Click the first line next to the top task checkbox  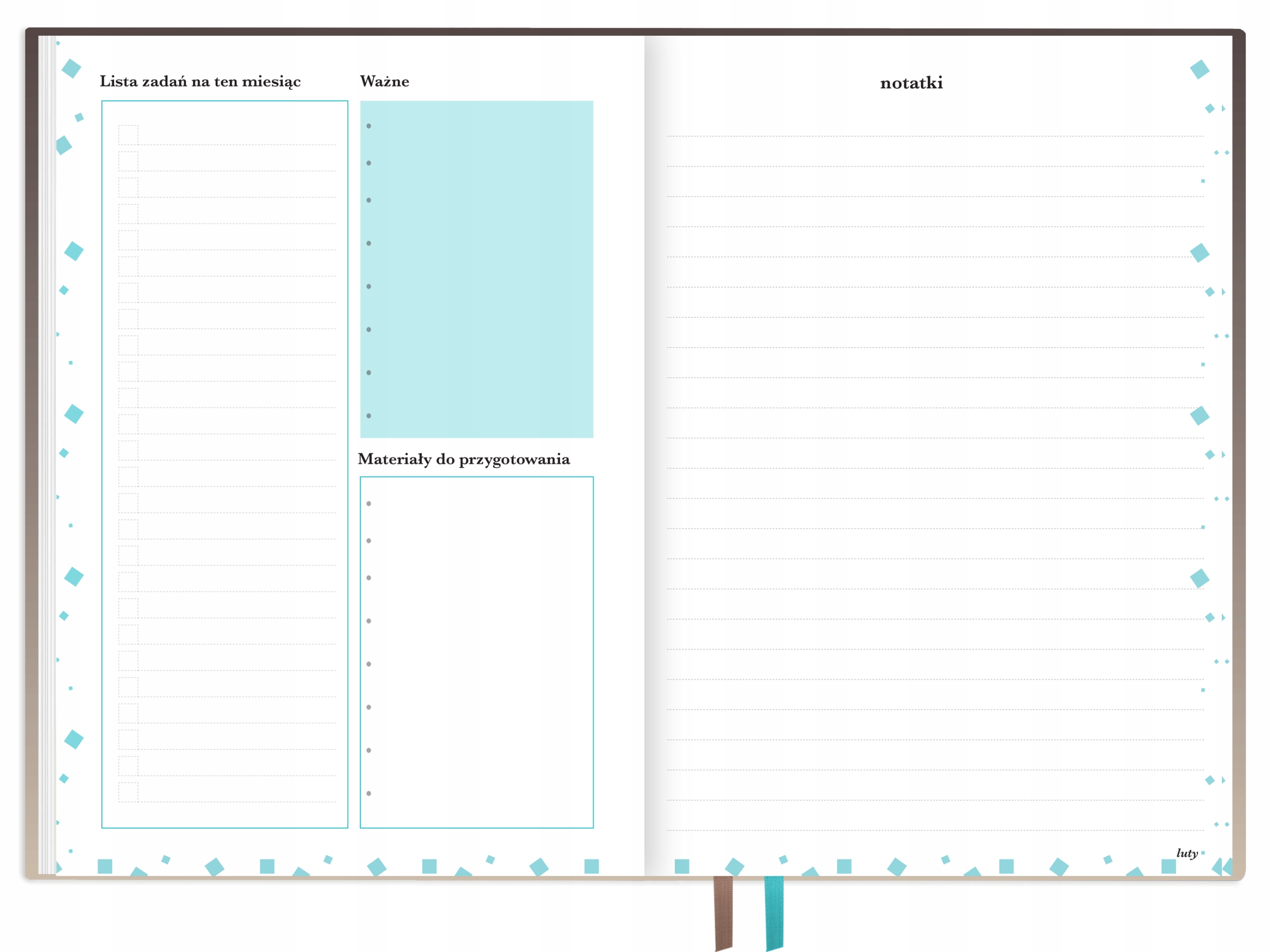coord(237,144)
